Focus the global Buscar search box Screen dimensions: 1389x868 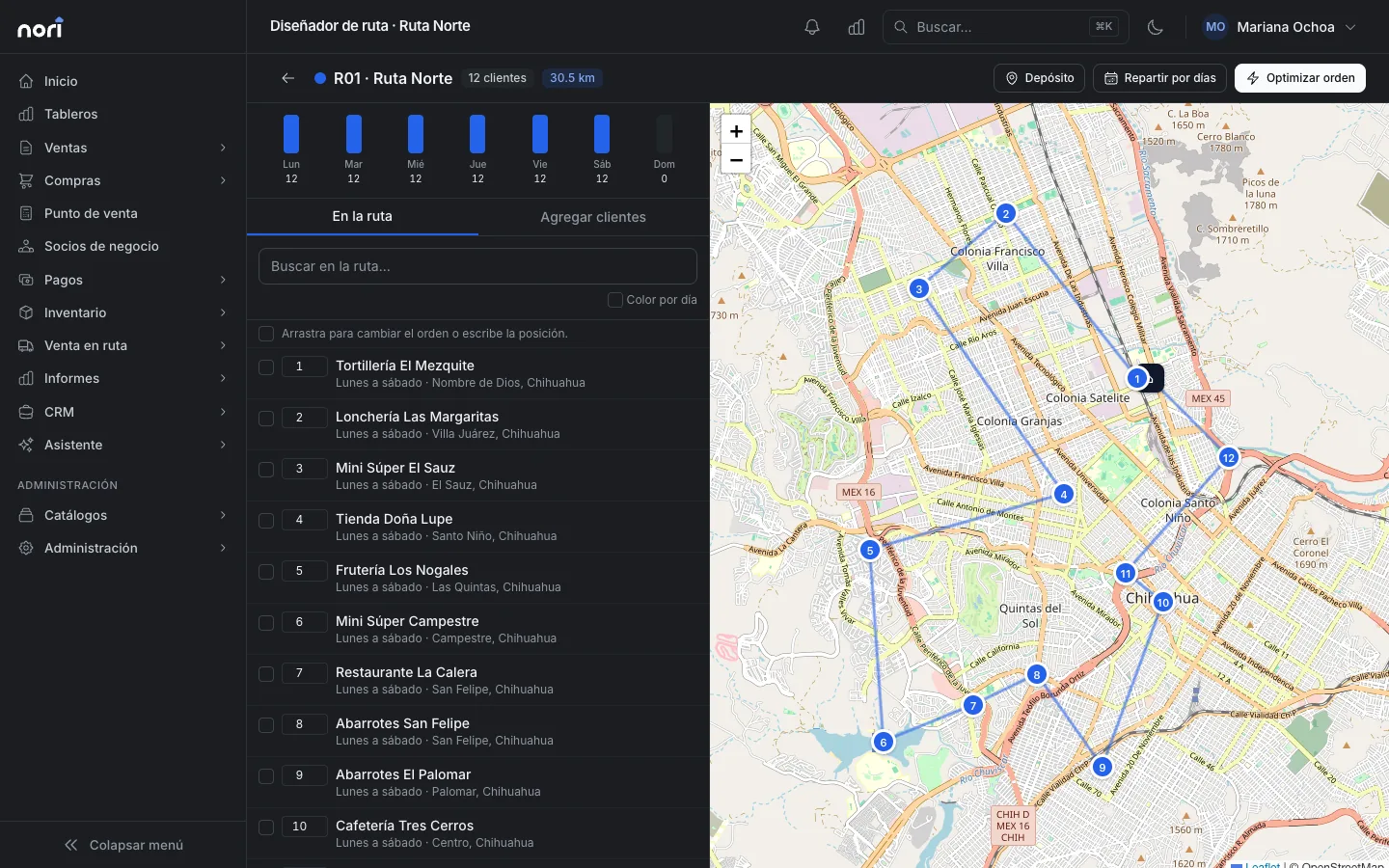pos(1006,27)
